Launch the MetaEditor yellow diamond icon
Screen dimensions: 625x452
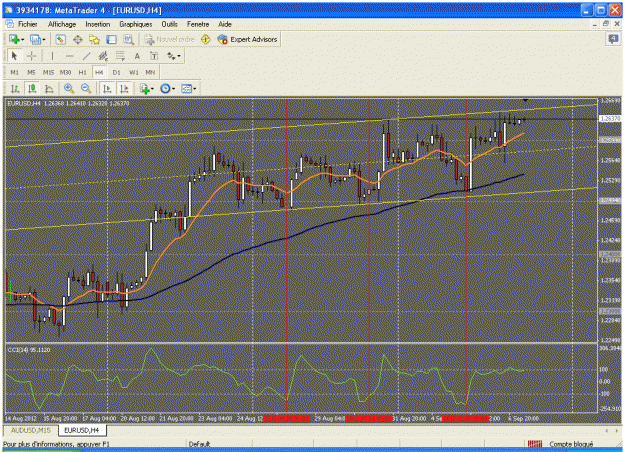(206, 39)
